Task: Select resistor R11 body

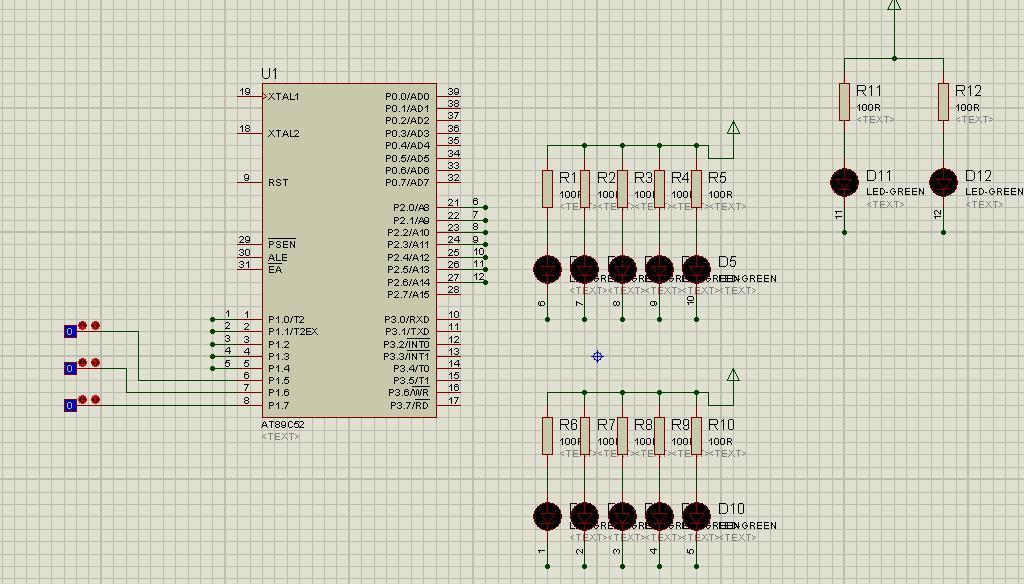Action: click(844, 102)
